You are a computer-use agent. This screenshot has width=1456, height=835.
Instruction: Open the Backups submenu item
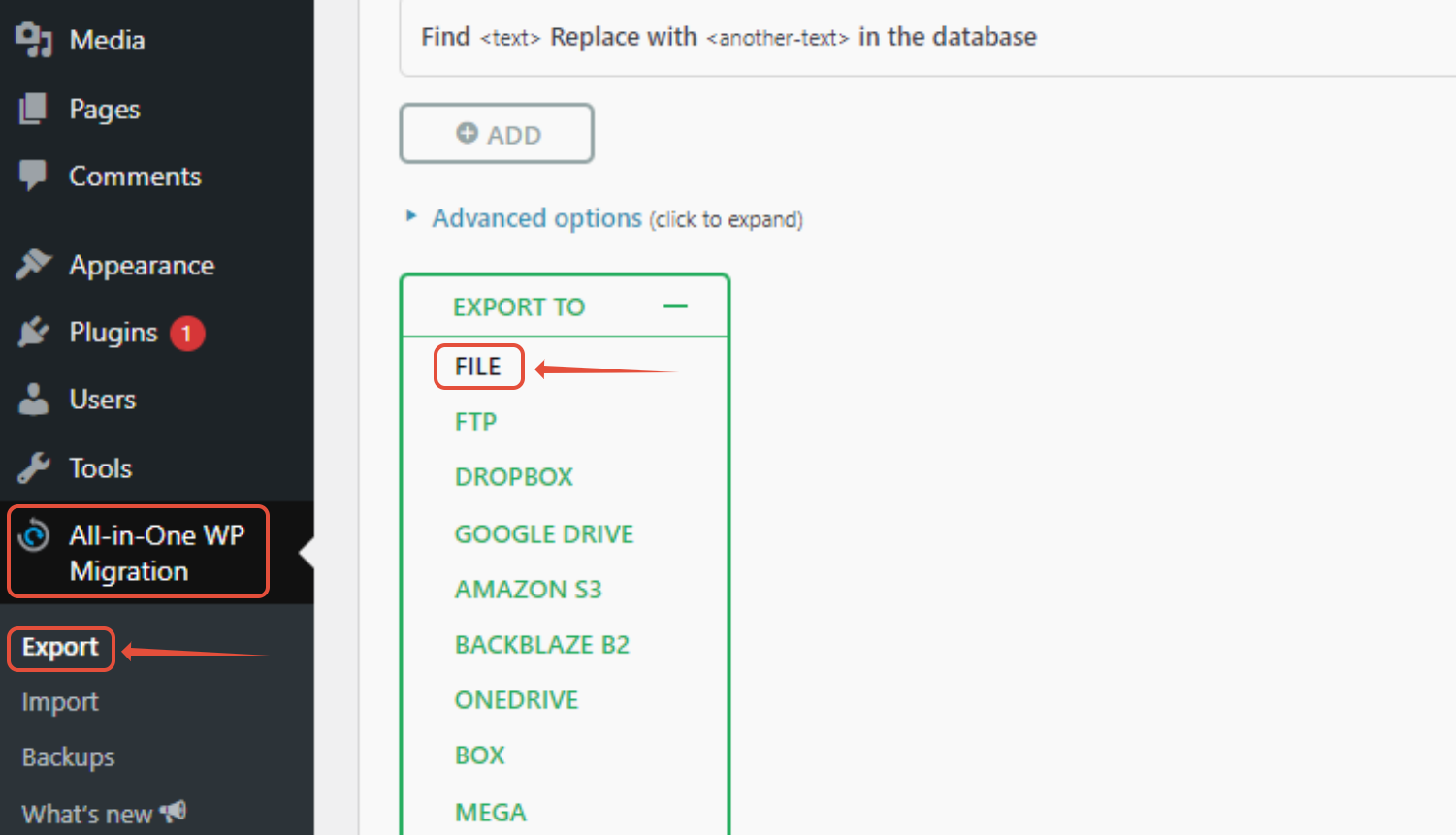[68, 757]
